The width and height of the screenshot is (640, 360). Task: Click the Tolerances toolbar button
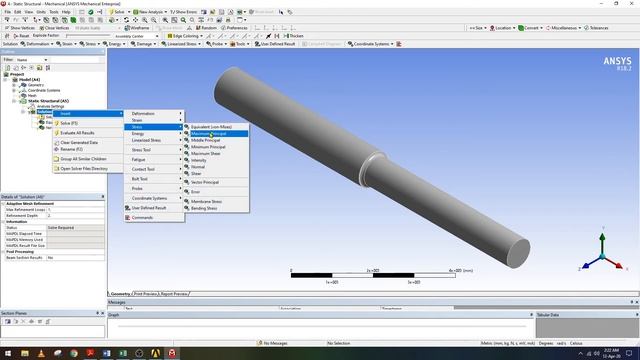click(596, 28)
